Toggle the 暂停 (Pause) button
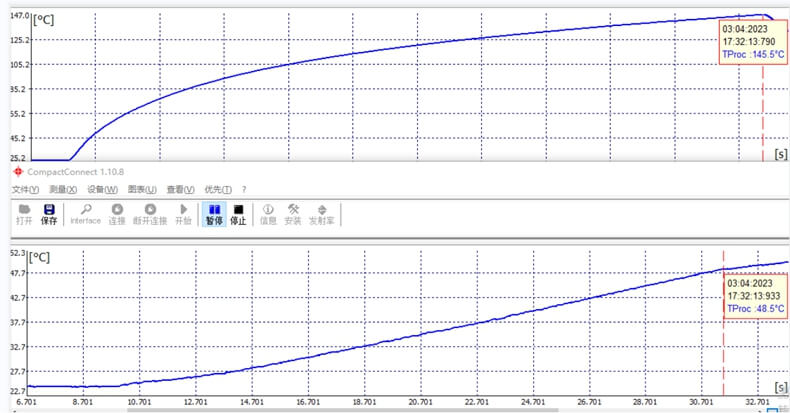Image resolution: width=790 pixels, height=413 pixels. point(214,214)
